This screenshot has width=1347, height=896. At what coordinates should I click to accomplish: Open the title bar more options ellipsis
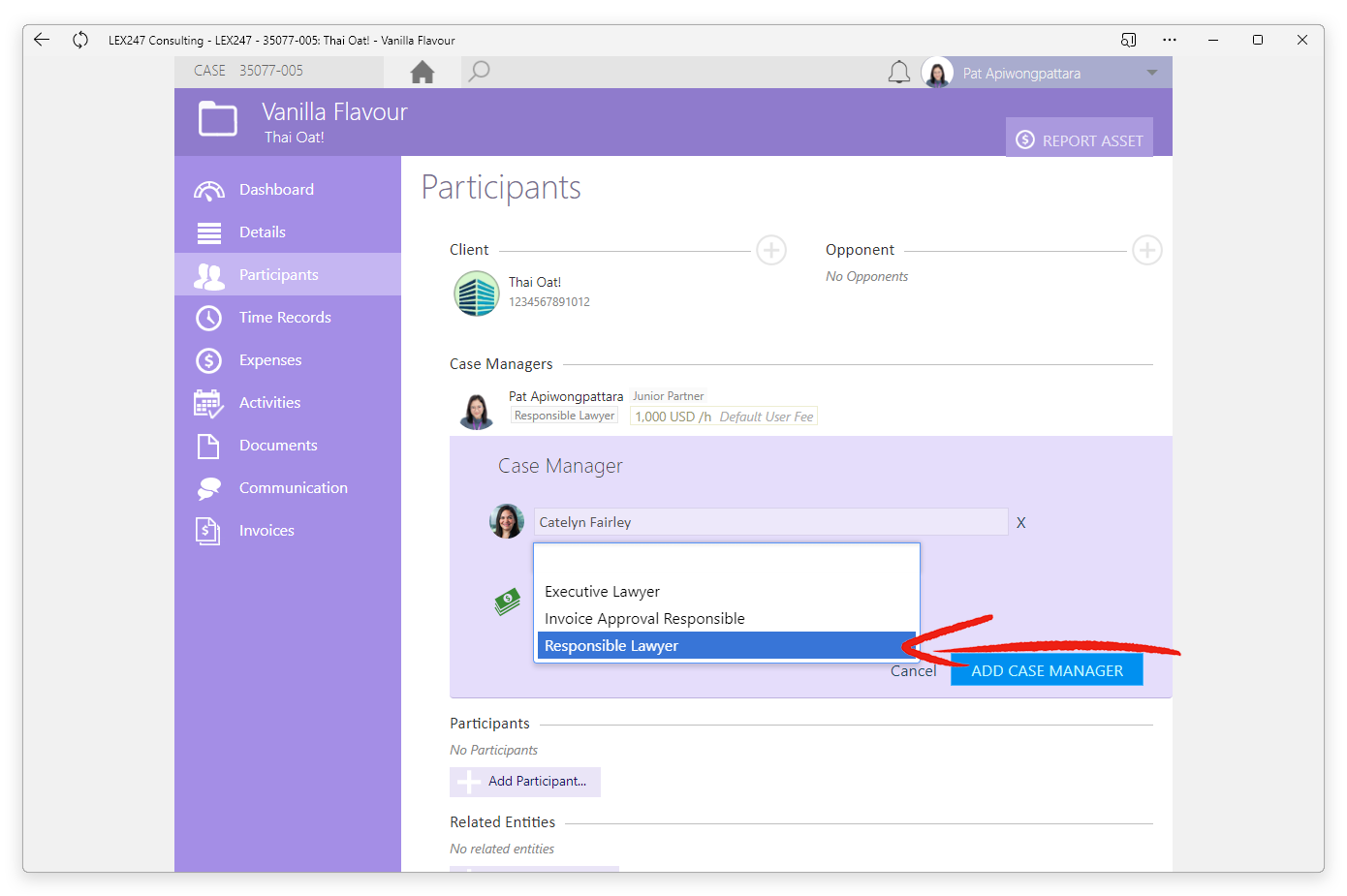(x=1170, y=40)
